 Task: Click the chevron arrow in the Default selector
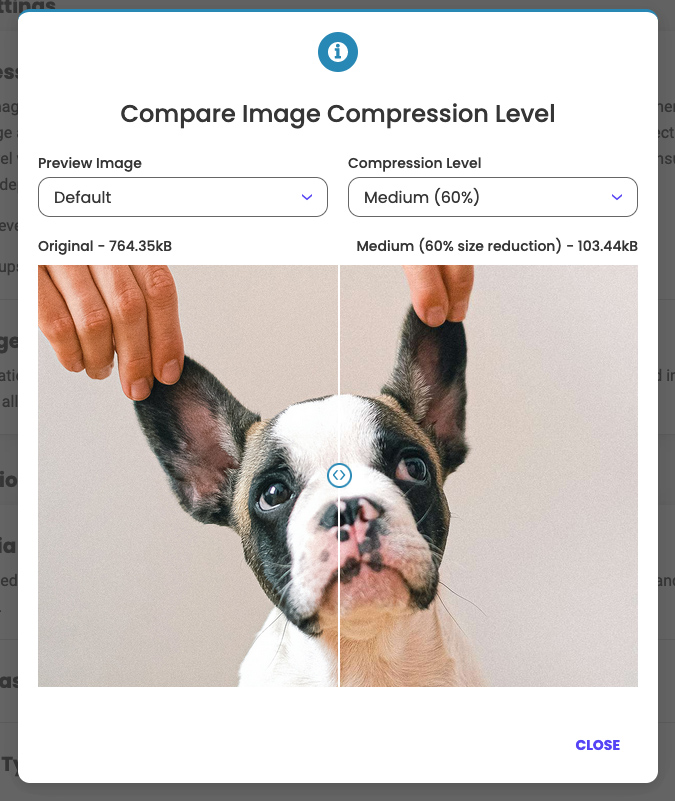[307, 197]
